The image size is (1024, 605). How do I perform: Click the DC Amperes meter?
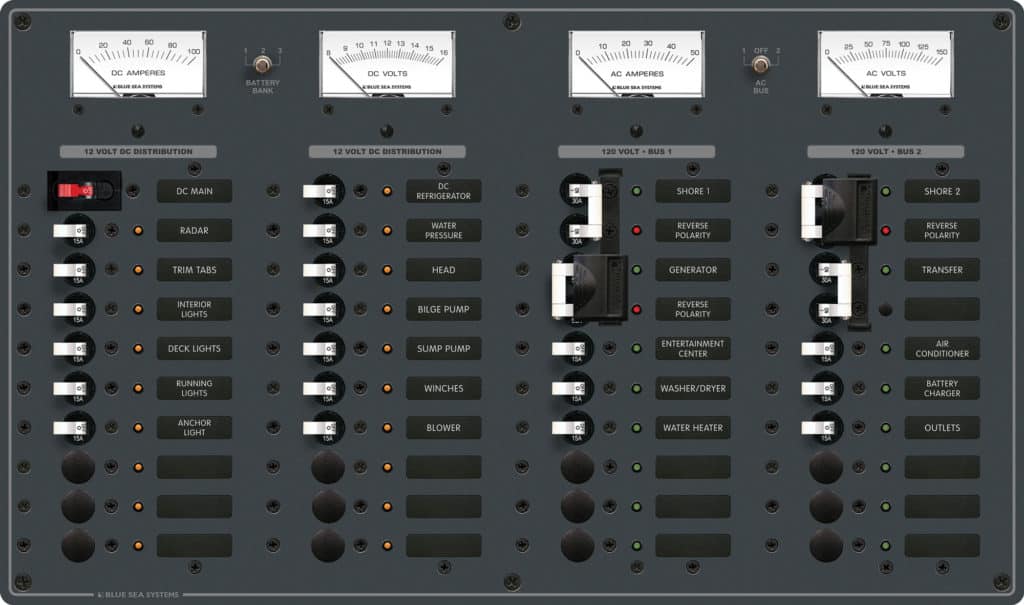tap(138, 63)
